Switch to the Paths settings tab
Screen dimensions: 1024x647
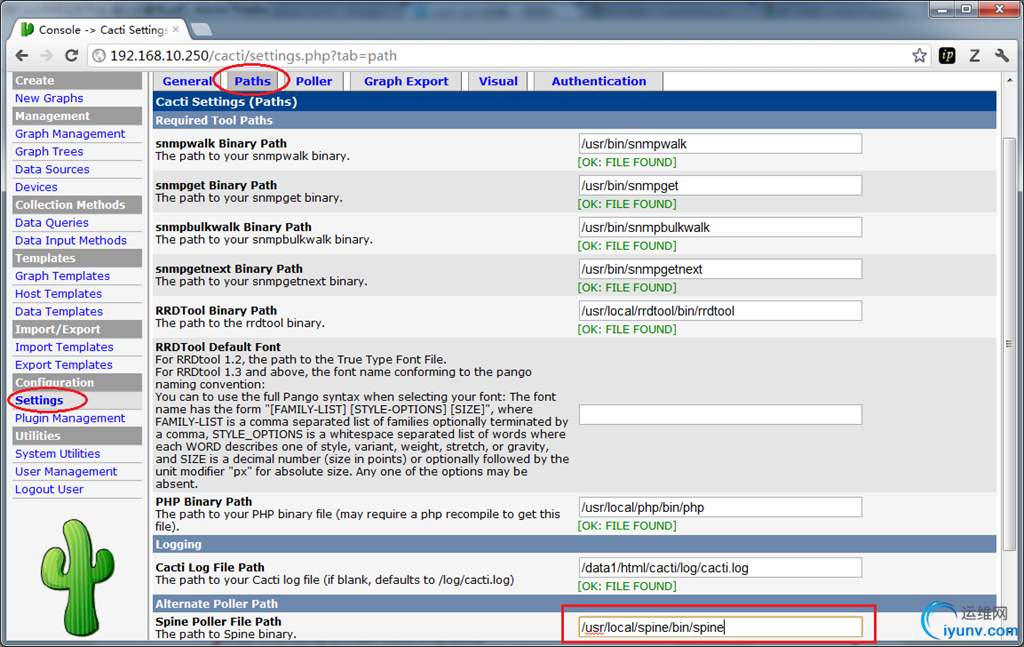point(252,81)
